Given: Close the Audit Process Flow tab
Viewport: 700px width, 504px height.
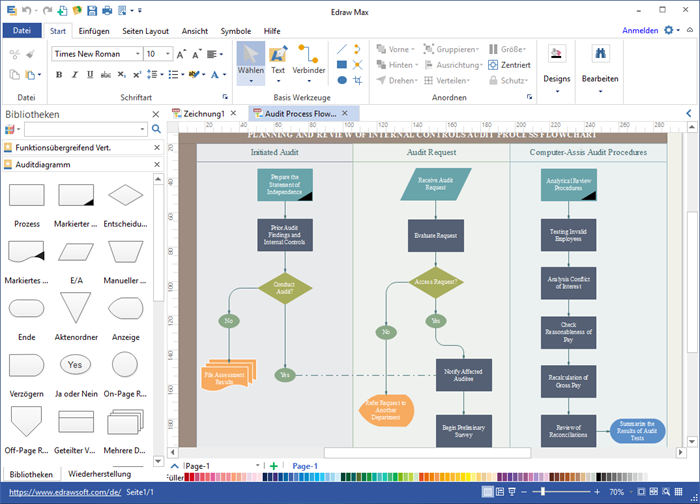Looking at the screenshot, I should (x=345, y=113).
